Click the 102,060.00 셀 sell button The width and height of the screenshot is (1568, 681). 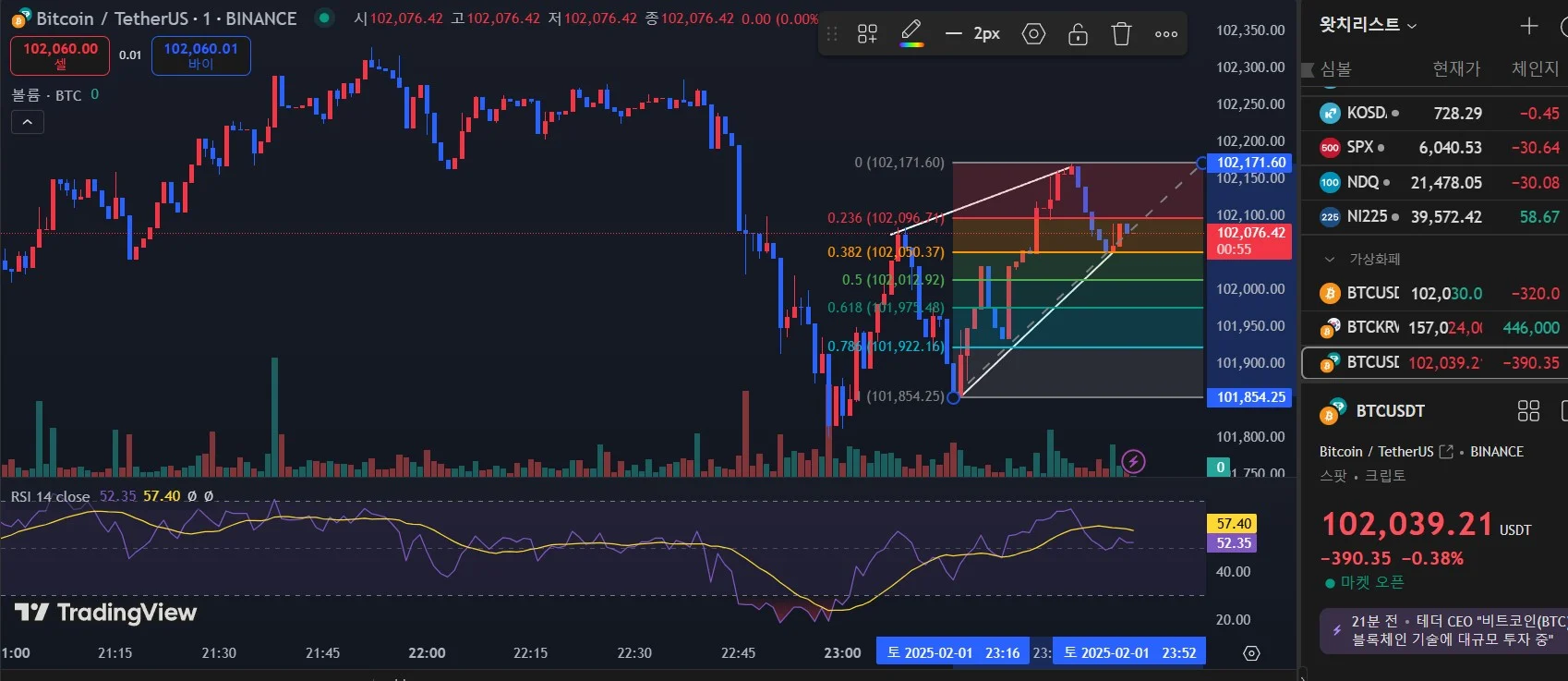click(60, 55)
